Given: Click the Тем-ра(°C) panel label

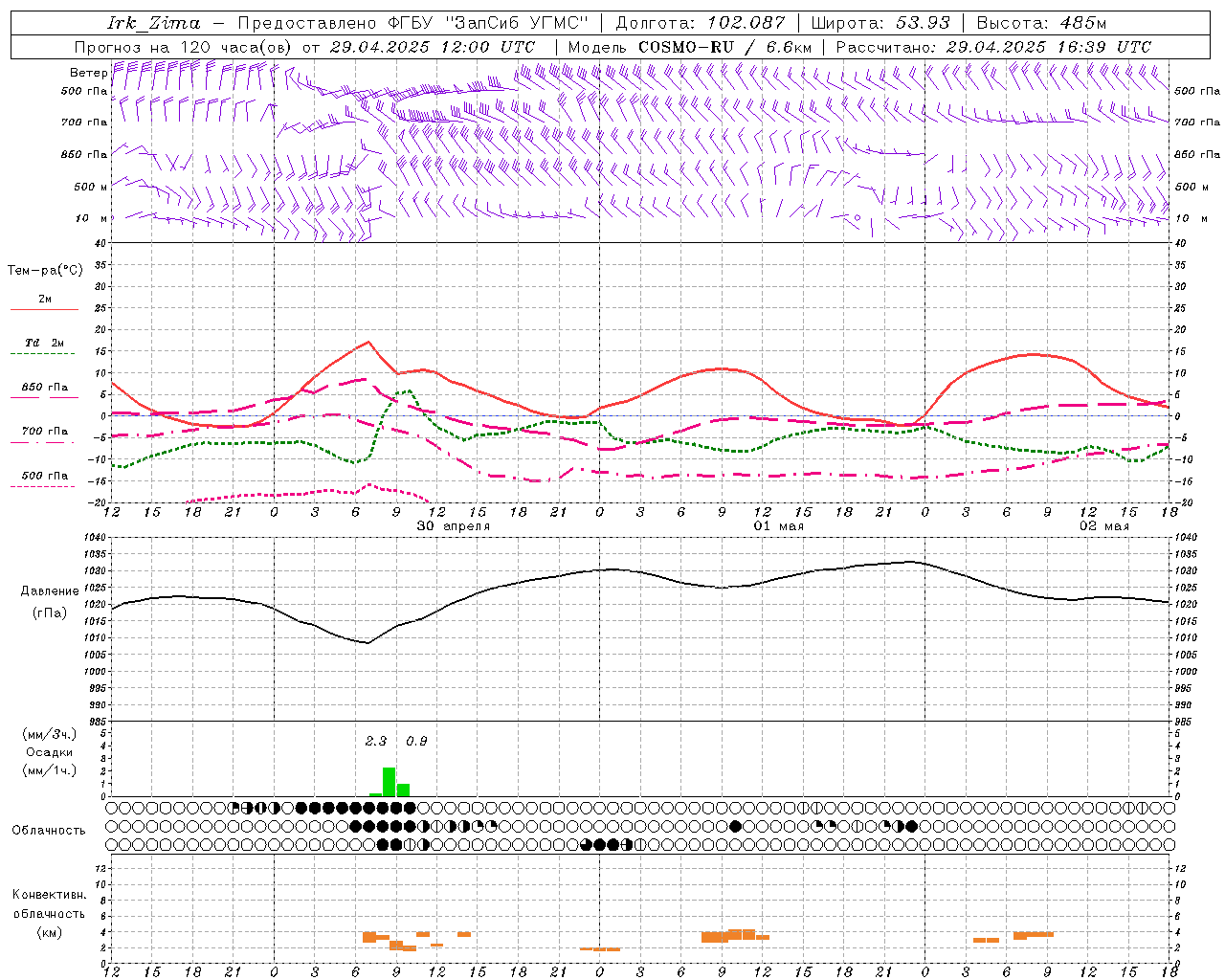Looking at the screenshot, I should 45,271.
